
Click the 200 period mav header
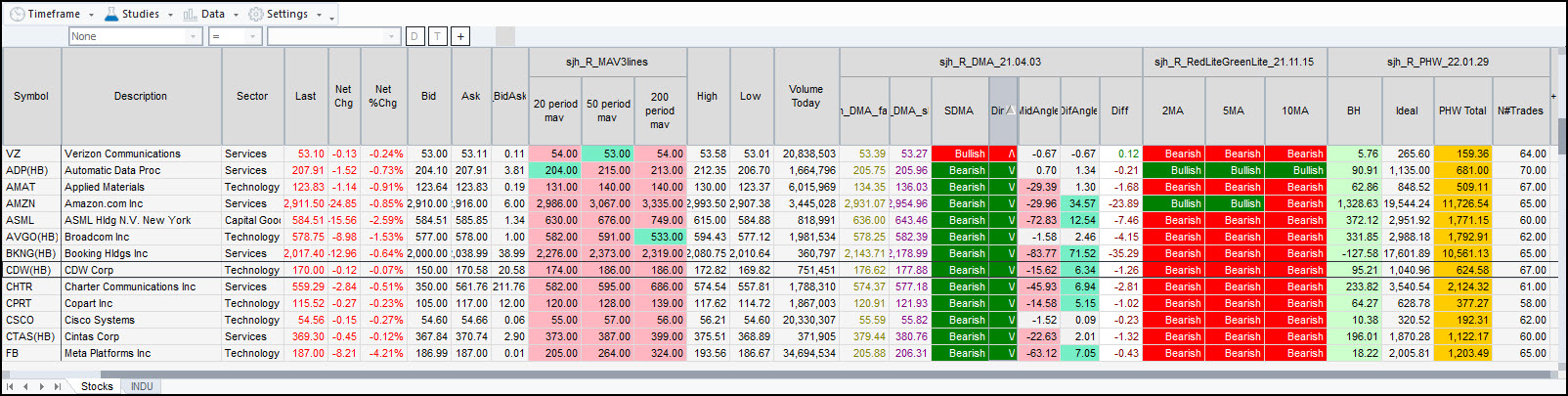pos(660,110)
